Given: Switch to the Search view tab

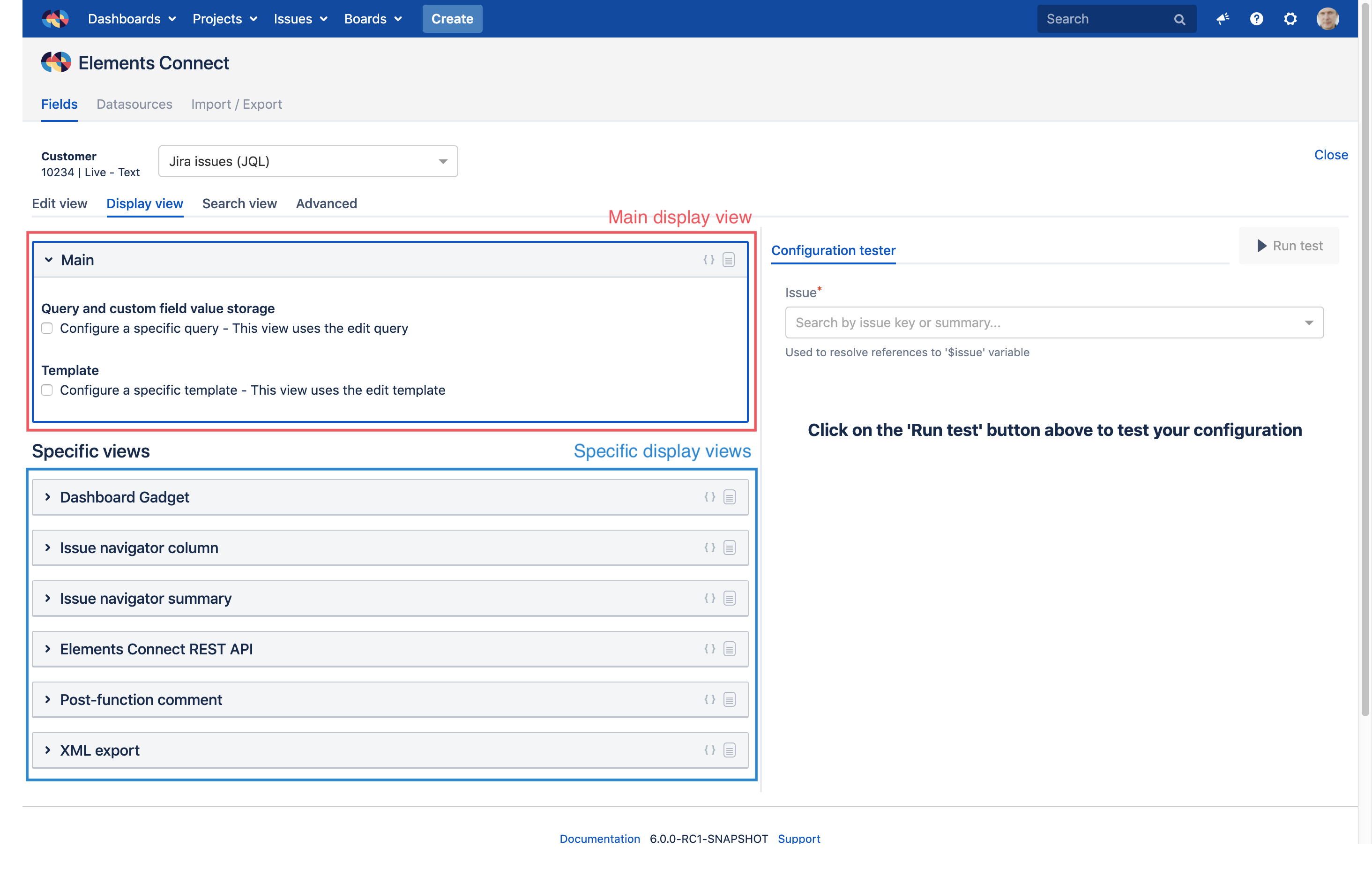Looking at the screenshot, I should point(239,203).
